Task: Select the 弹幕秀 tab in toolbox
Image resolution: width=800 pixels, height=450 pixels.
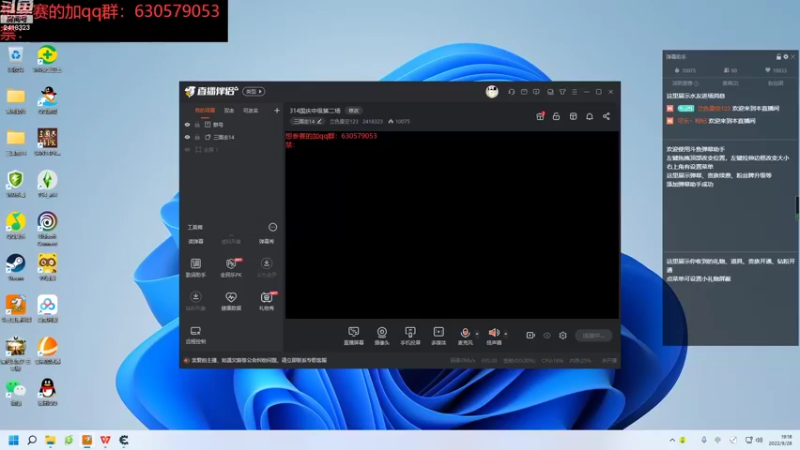Action: (x=266, y=241)
